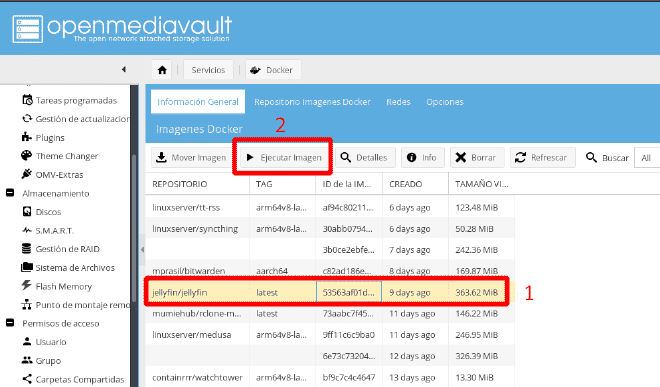Image resolution: width=660 pixels, height=387 pixels.
Task: Open the Servicios breadcrumb
Action: [208, 70]
